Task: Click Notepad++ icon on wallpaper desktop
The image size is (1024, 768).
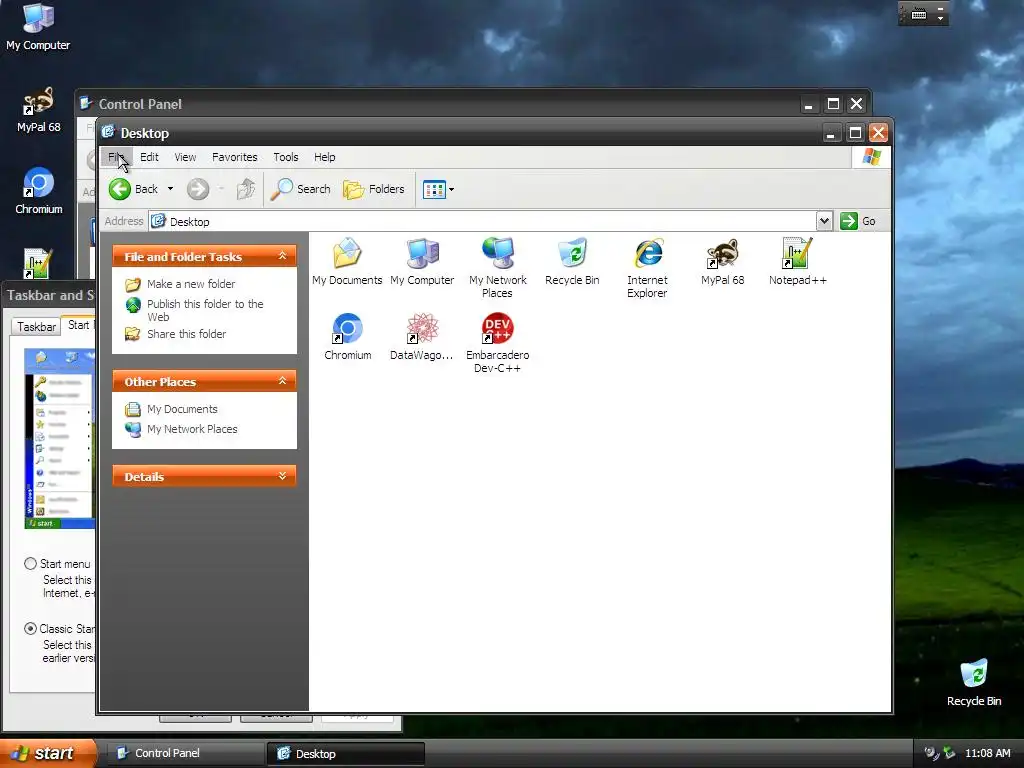Action: coord(37,263)
